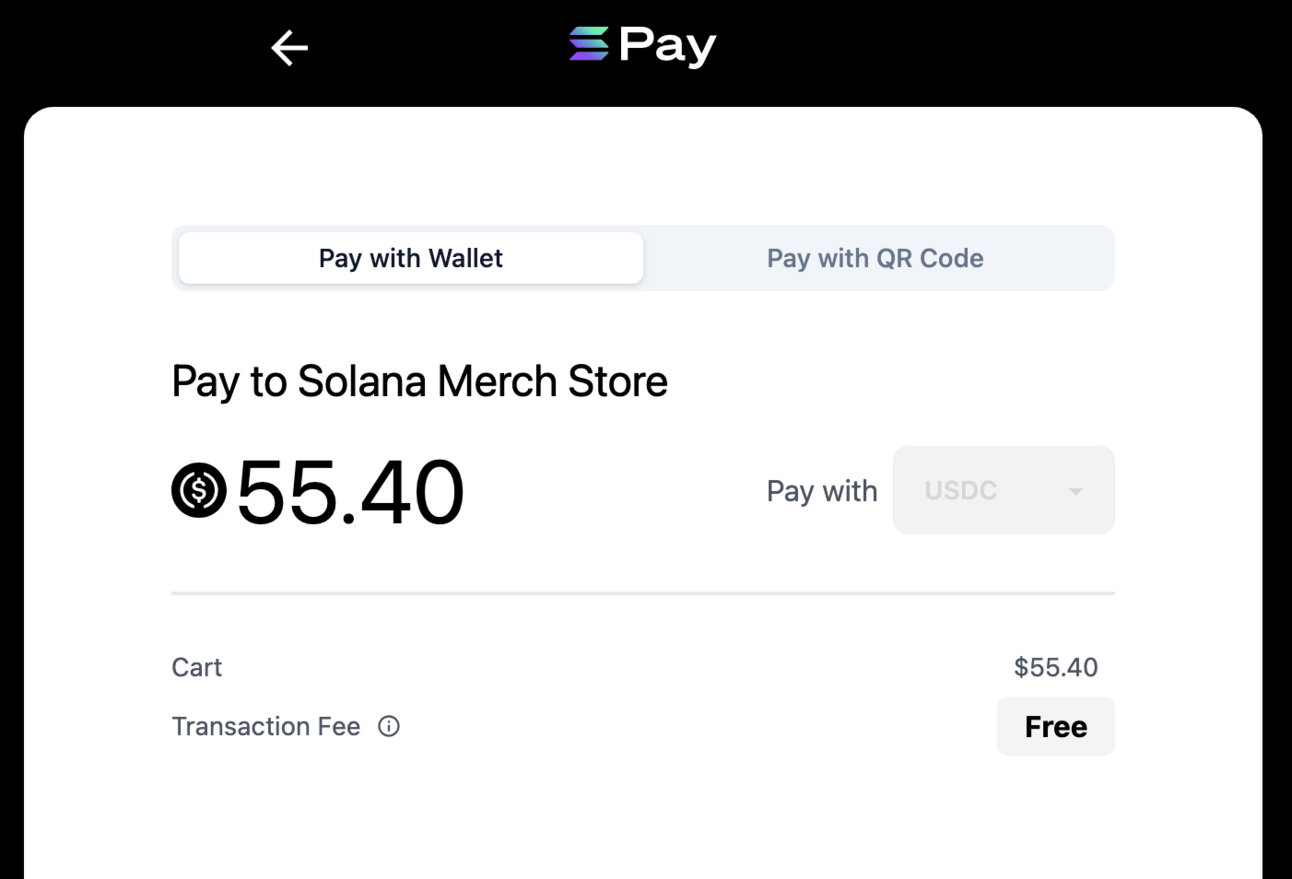Click the back arrow icon
This screenshot has height=879, width=1292.
(289, 48)
